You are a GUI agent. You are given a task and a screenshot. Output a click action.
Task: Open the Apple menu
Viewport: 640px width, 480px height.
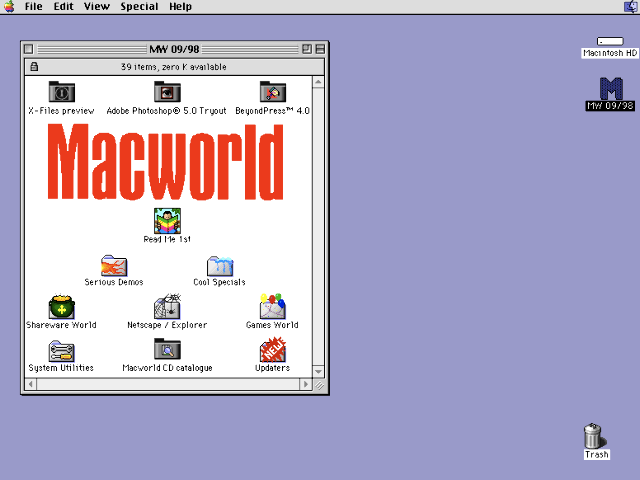point(9,7)
